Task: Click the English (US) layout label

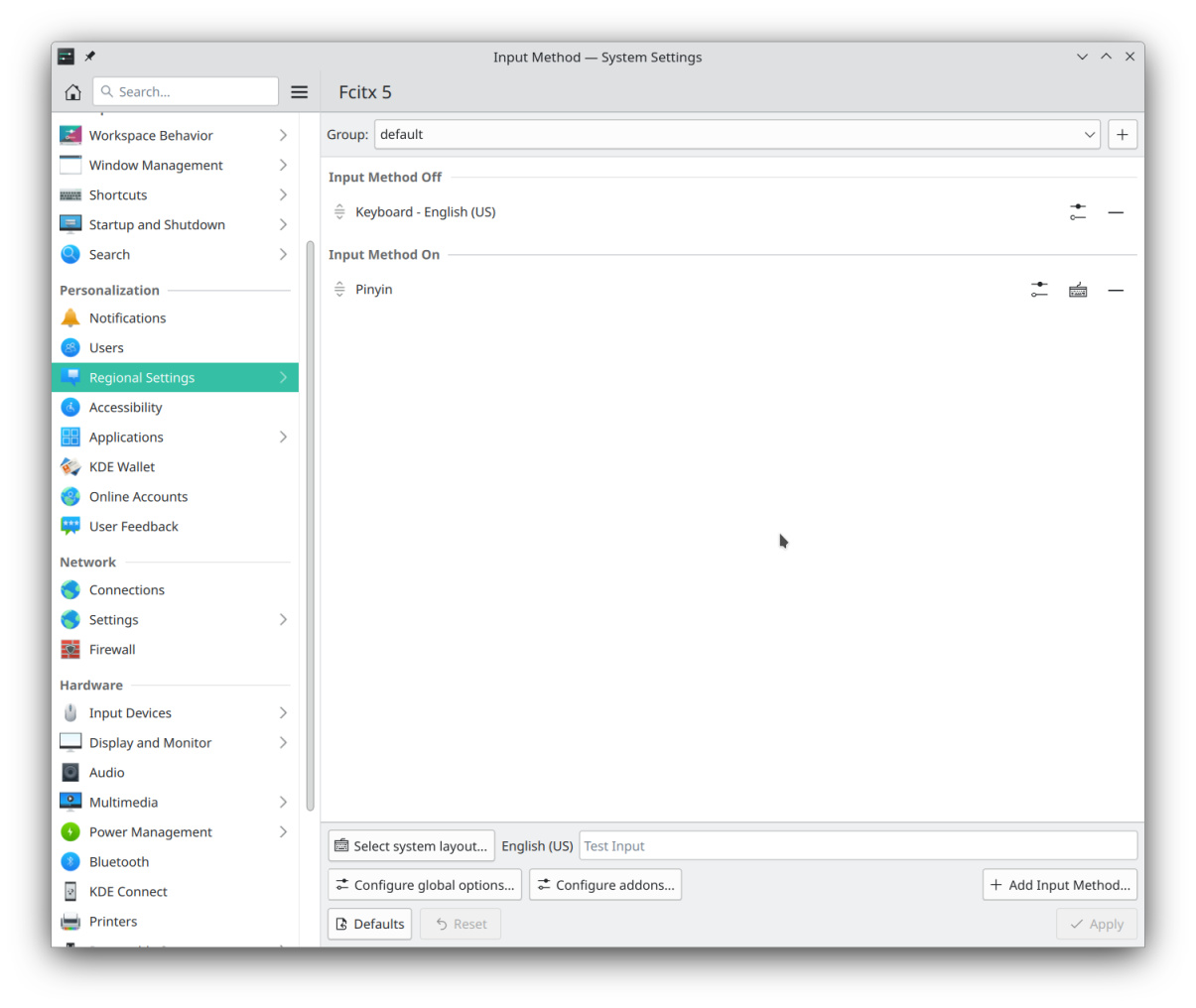Action: tap(537, 846)
